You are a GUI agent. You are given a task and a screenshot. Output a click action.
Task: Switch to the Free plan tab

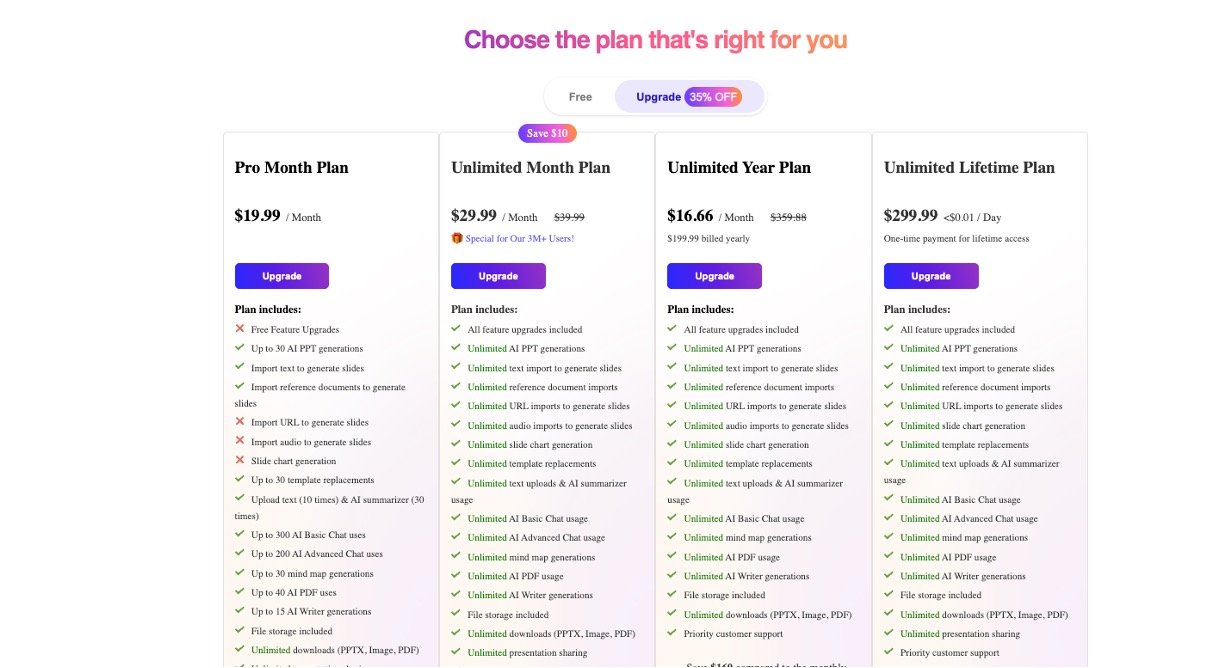coord(580,97)
